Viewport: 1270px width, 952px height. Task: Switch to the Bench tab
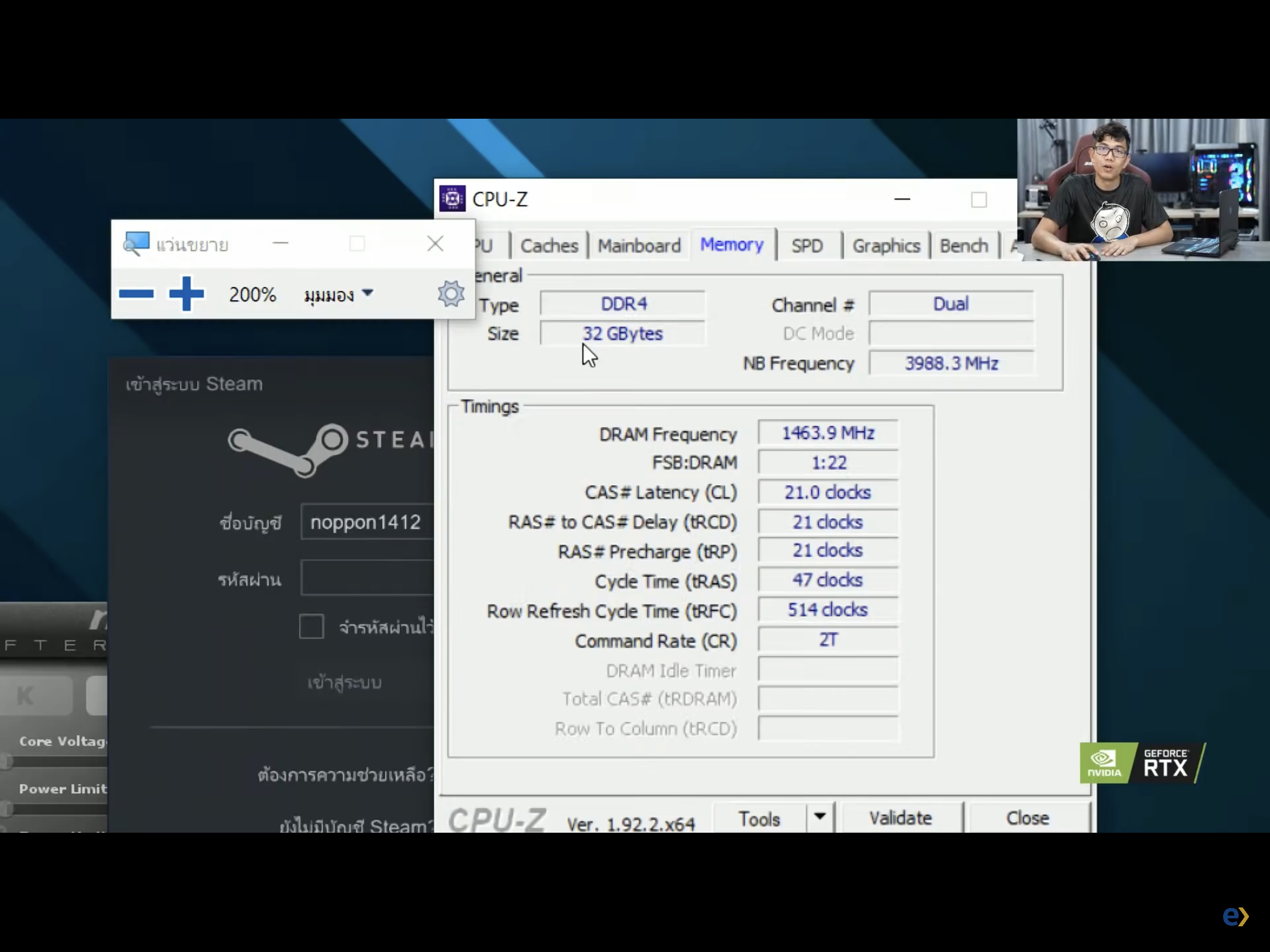click(x=964, y=245)
